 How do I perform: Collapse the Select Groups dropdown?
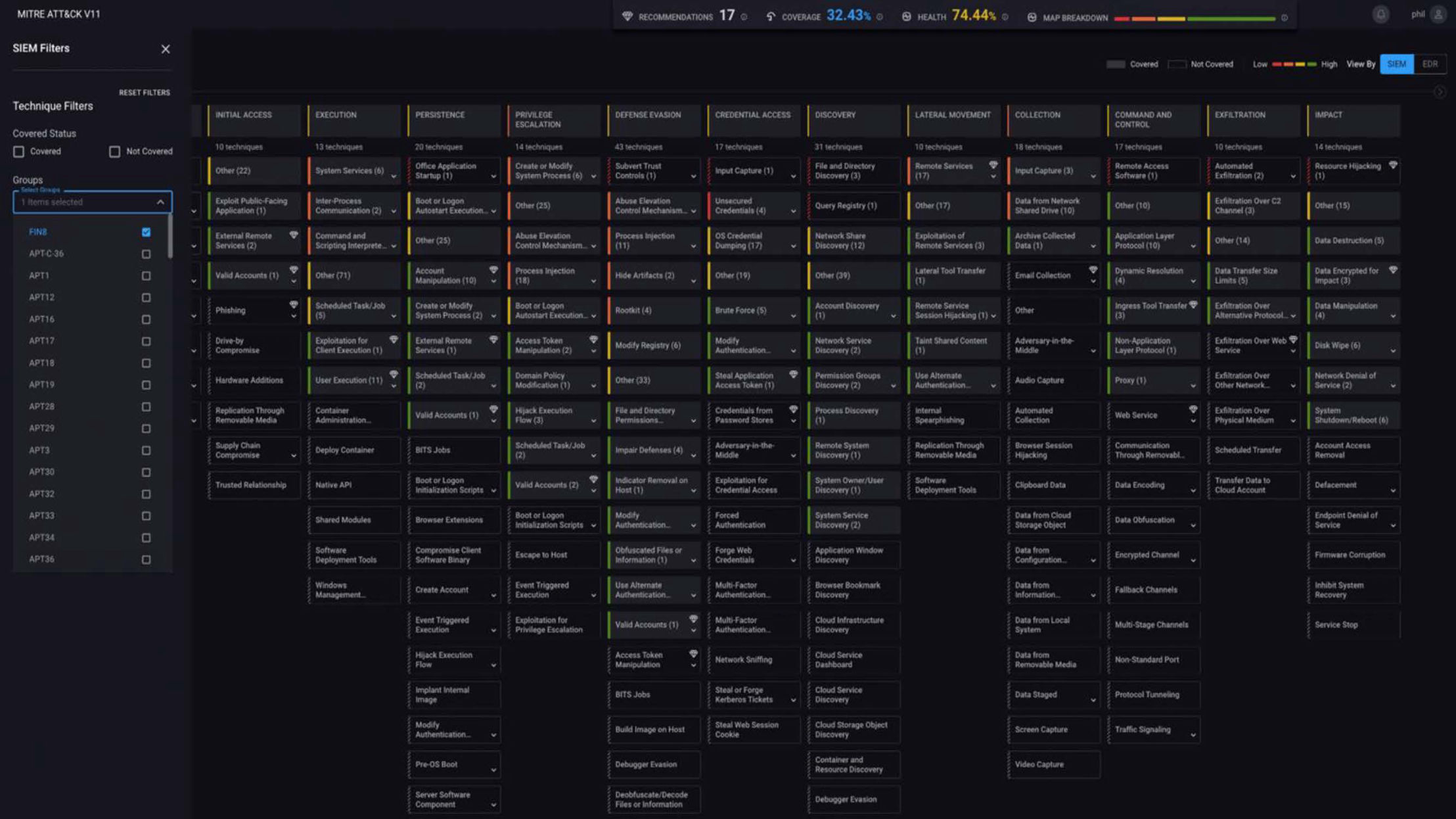pyautogui.click(x=160, y=202)
